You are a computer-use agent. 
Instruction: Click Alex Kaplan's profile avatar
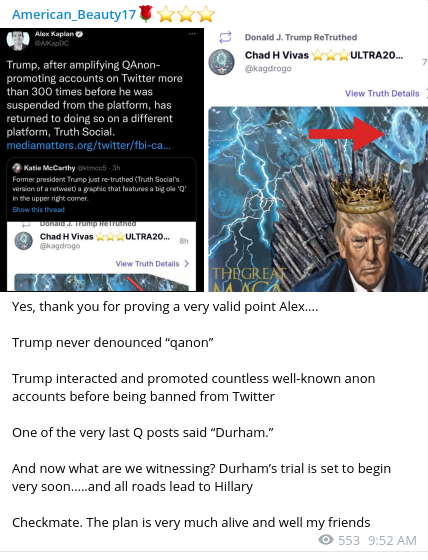(x=18, y=40)
